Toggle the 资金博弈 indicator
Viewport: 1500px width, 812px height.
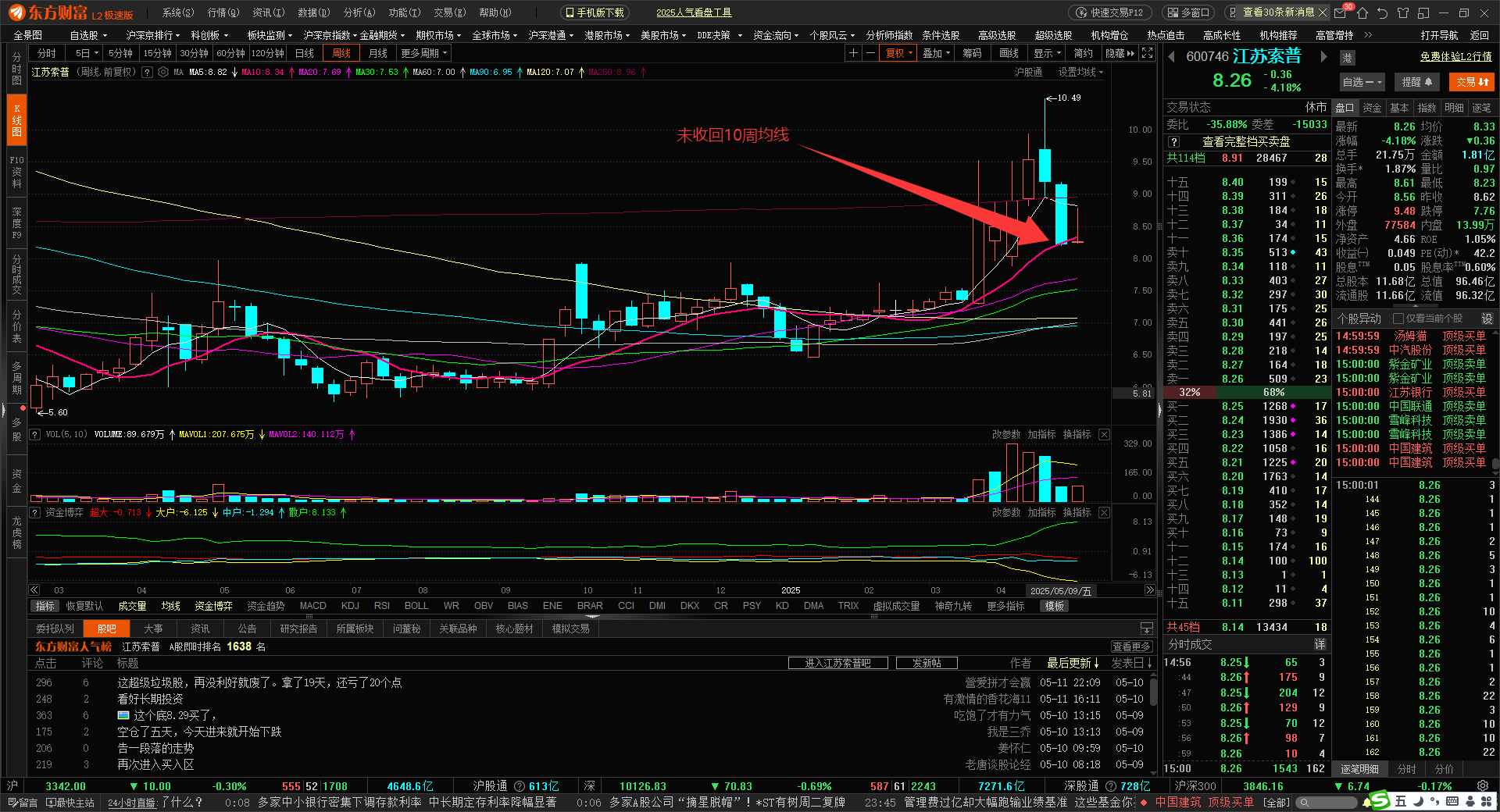coord(213,606)
